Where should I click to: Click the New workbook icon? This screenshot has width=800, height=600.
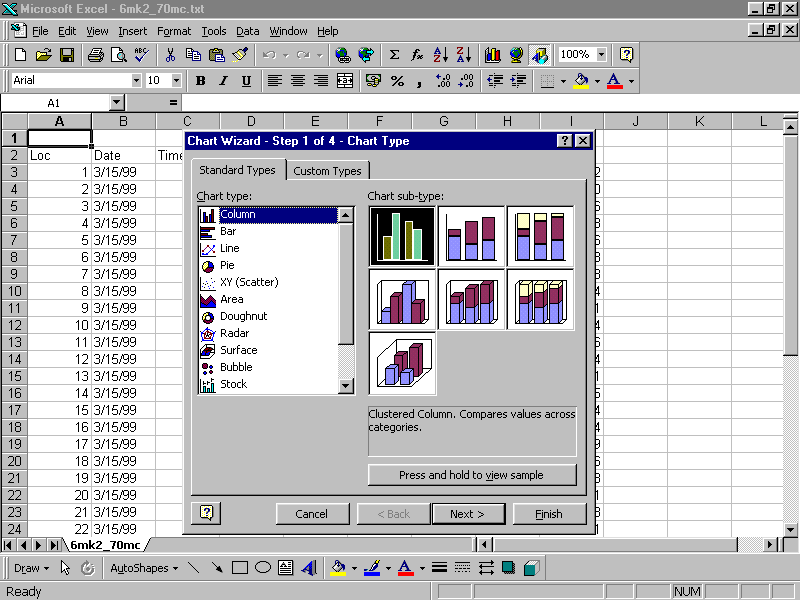tap(20, 55)
